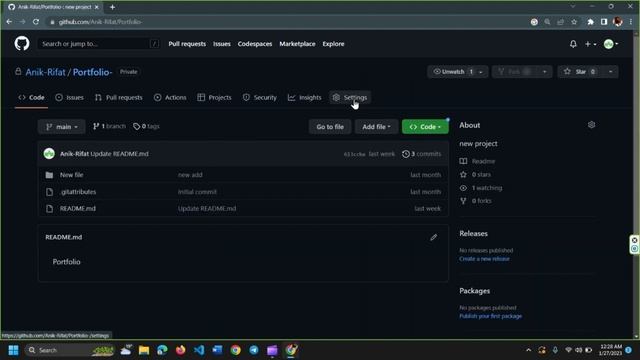The height and width of the screenshot is (360, 640).
Task: Open Firefox from taskbar
Action: click(x=180, y=350)
